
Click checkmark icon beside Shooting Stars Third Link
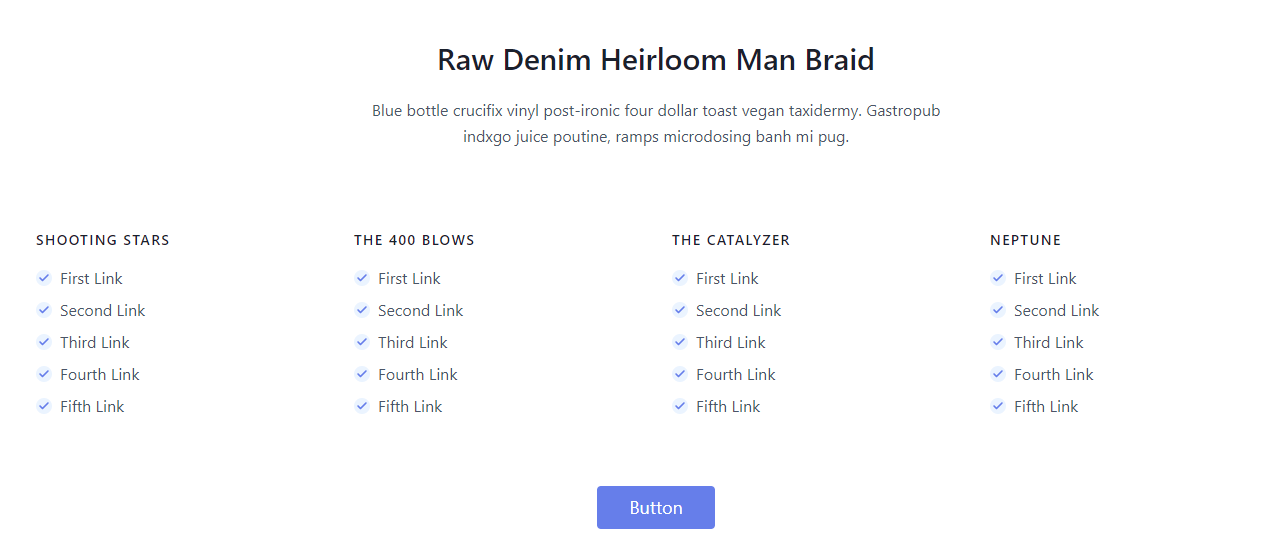44,342
